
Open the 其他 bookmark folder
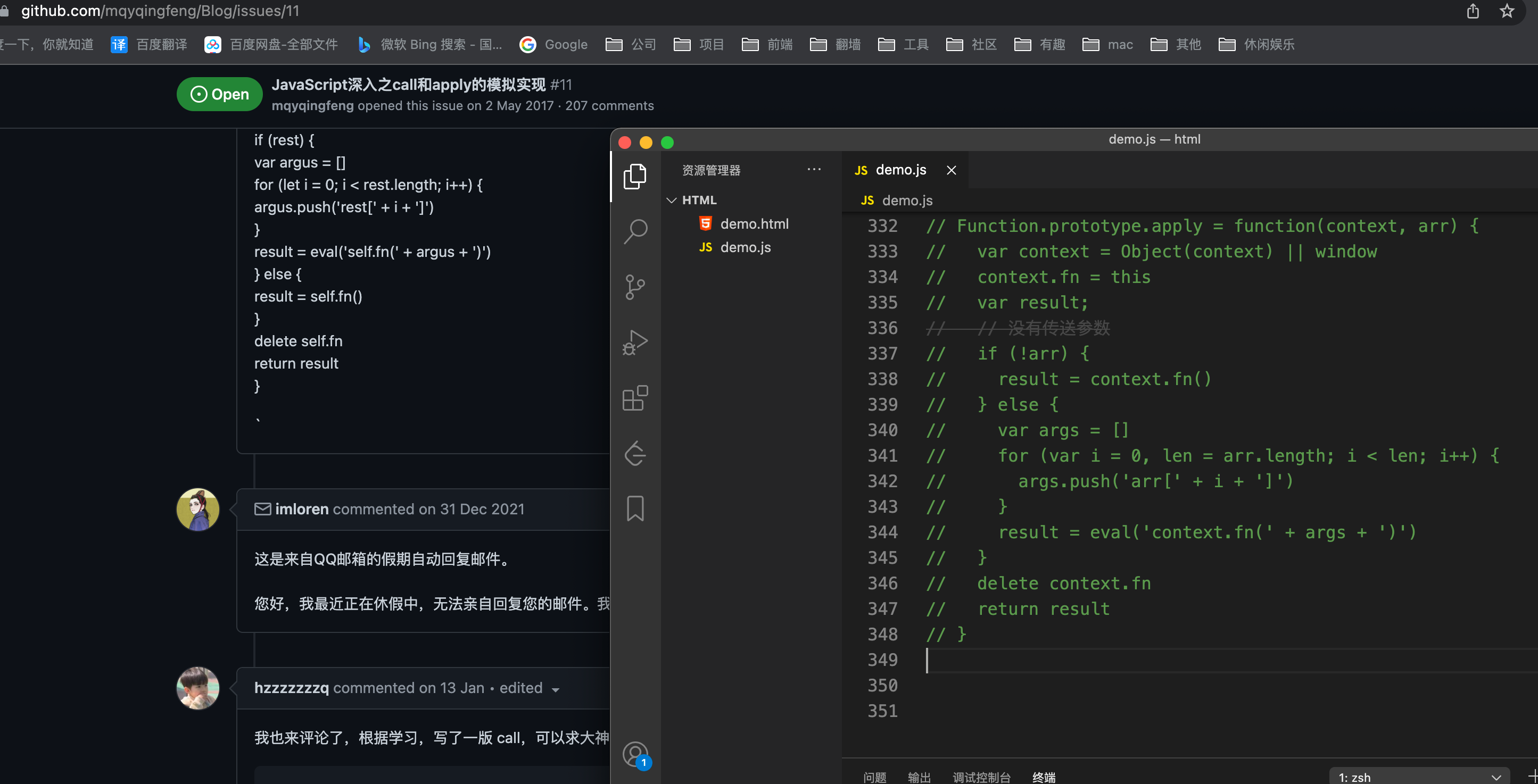point(1176,45)
